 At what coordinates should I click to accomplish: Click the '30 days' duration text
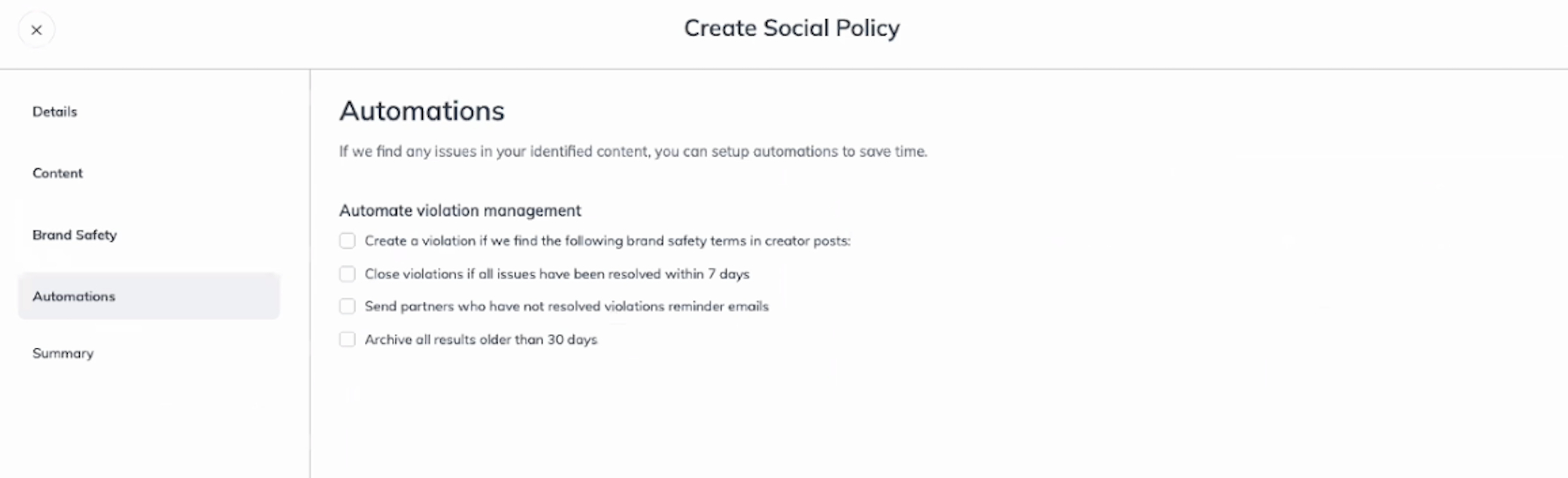[x=572, y=340]
